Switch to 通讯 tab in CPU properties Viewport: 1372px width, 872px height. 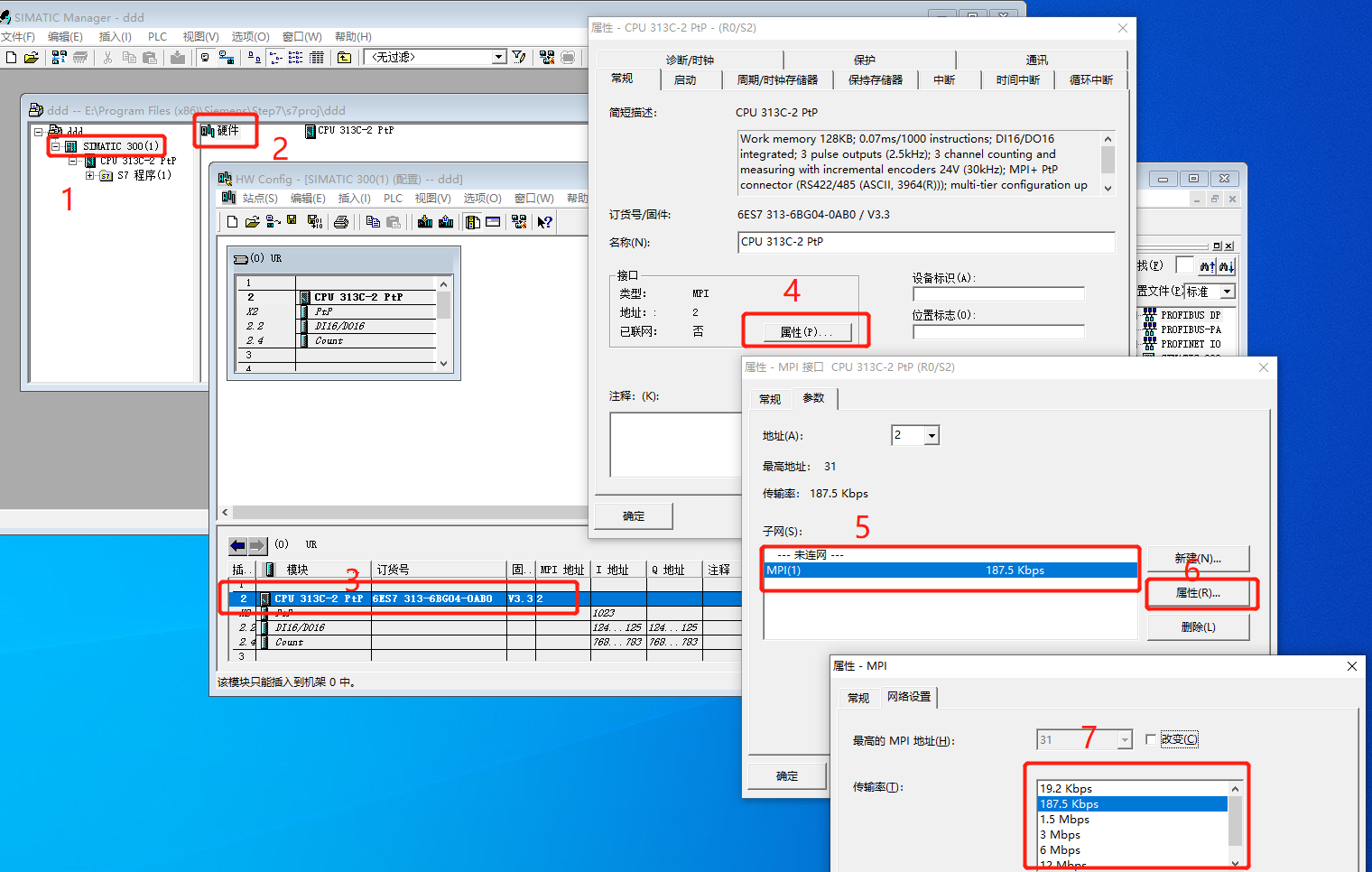pos(1037,60)
